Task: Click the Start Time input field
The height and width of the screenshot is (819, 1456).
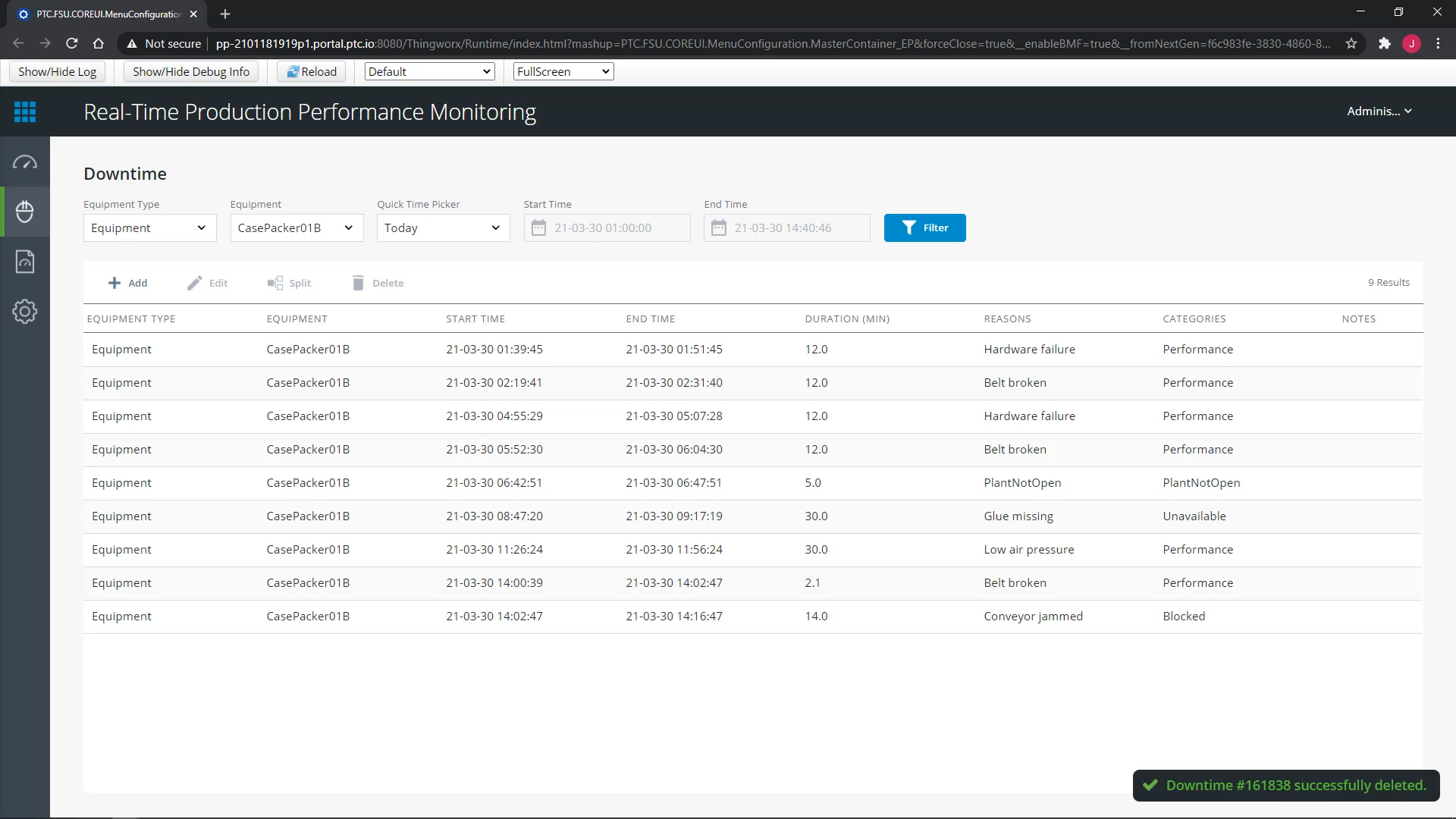Action: coord(607,228)
